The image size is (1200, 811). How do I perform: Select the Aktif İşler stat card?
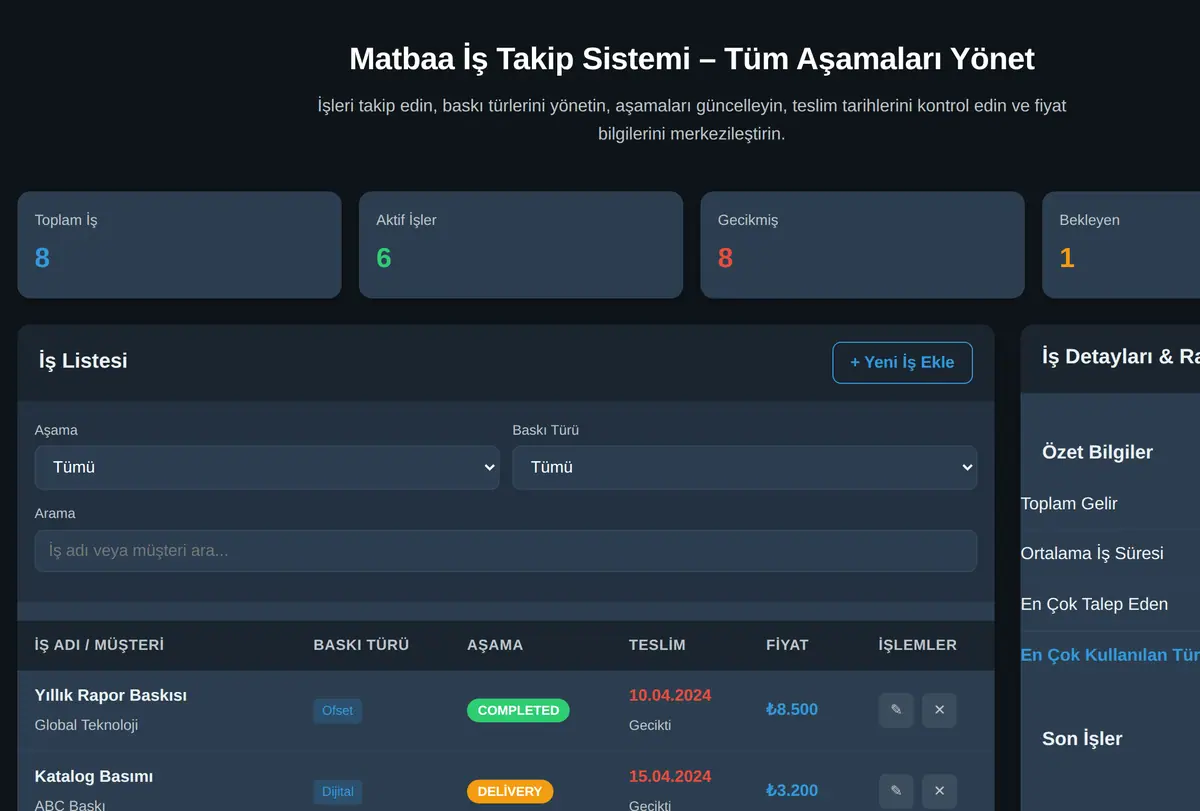coord(521,245)
